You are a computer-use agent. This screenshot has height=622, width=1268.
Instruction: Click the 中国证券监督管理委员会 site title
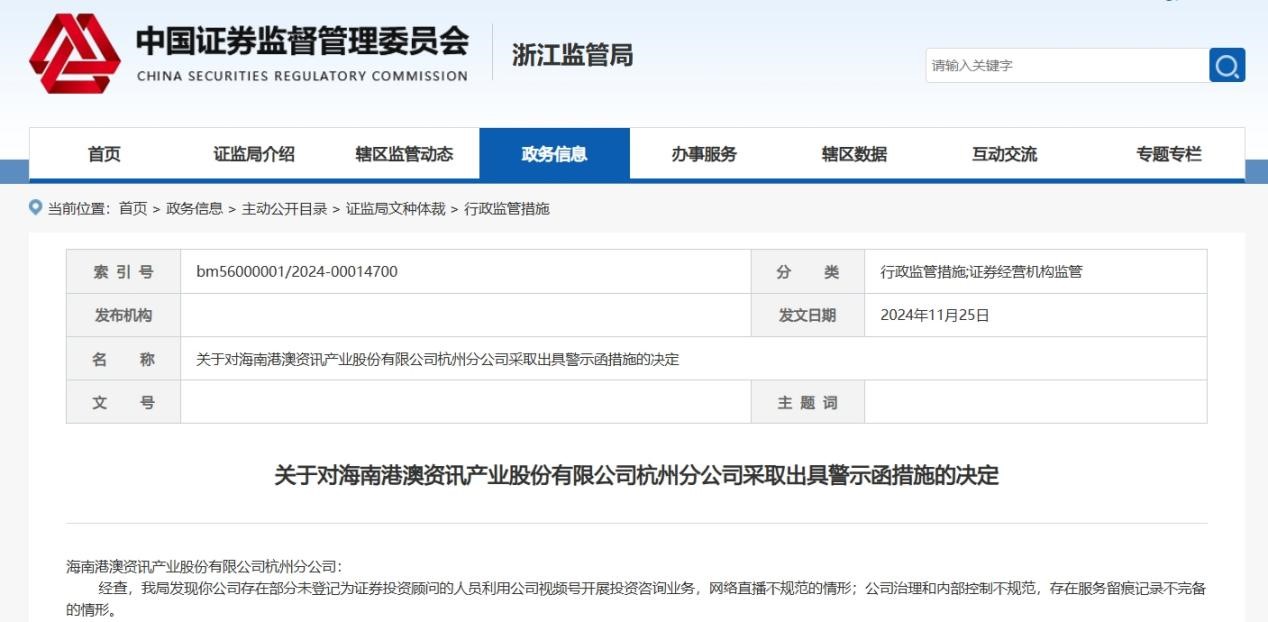tap(302, 41)
